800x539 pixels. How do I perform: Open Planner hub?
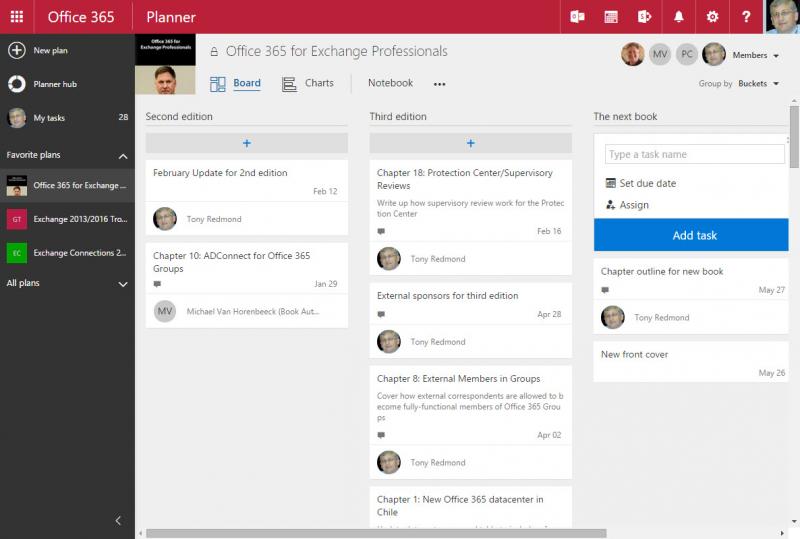(67, 84)
